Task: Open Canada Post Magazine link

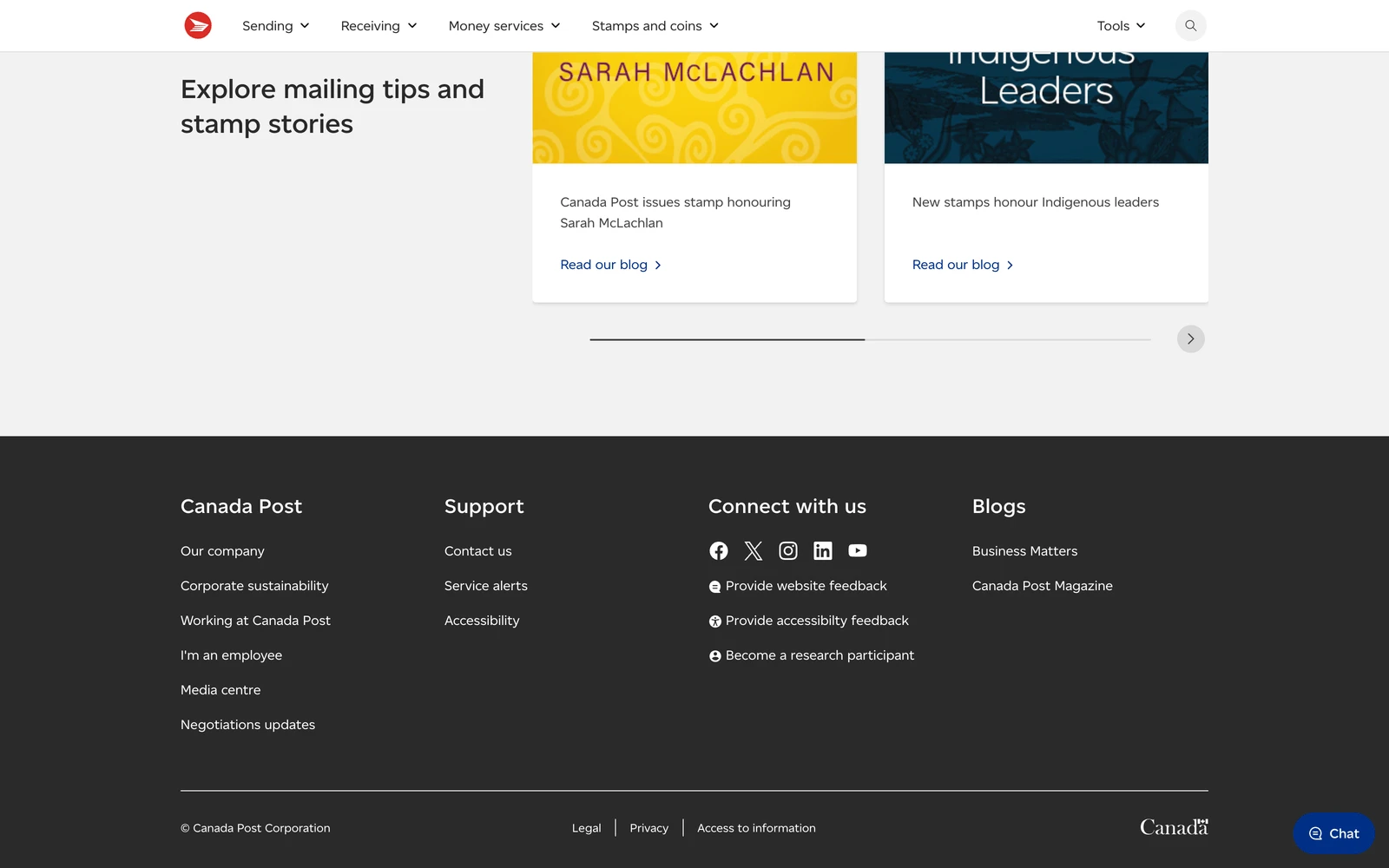Action: 1042,586
